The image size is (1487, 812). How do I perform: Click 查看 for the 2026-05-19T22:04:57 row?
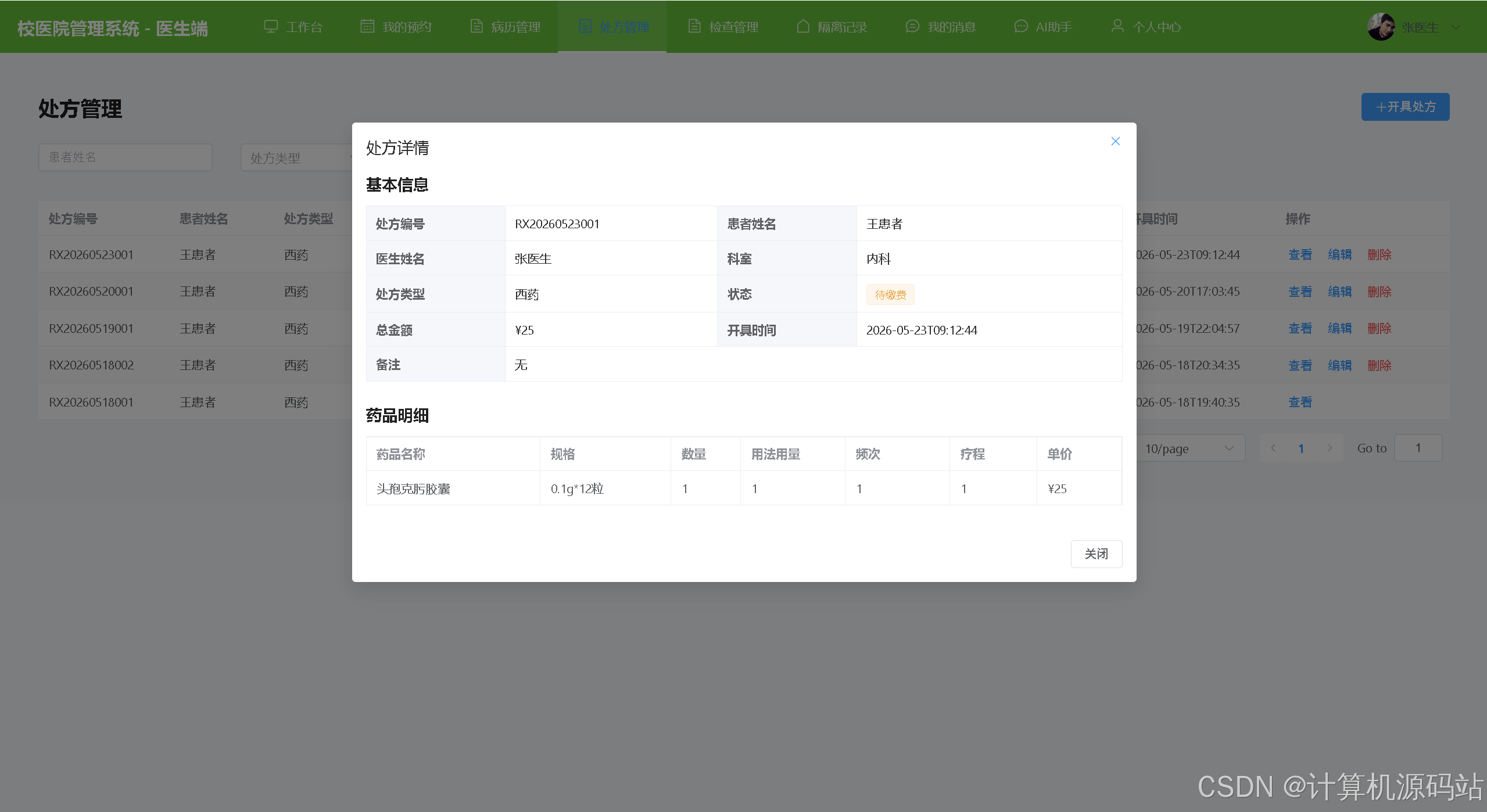tap(1300, 328)
